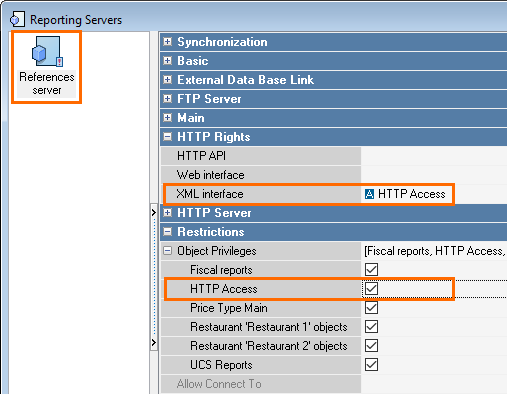Collapse the Object Privileges tree node
The height and width of the screenshot is (394, 507).
[168, 251]
